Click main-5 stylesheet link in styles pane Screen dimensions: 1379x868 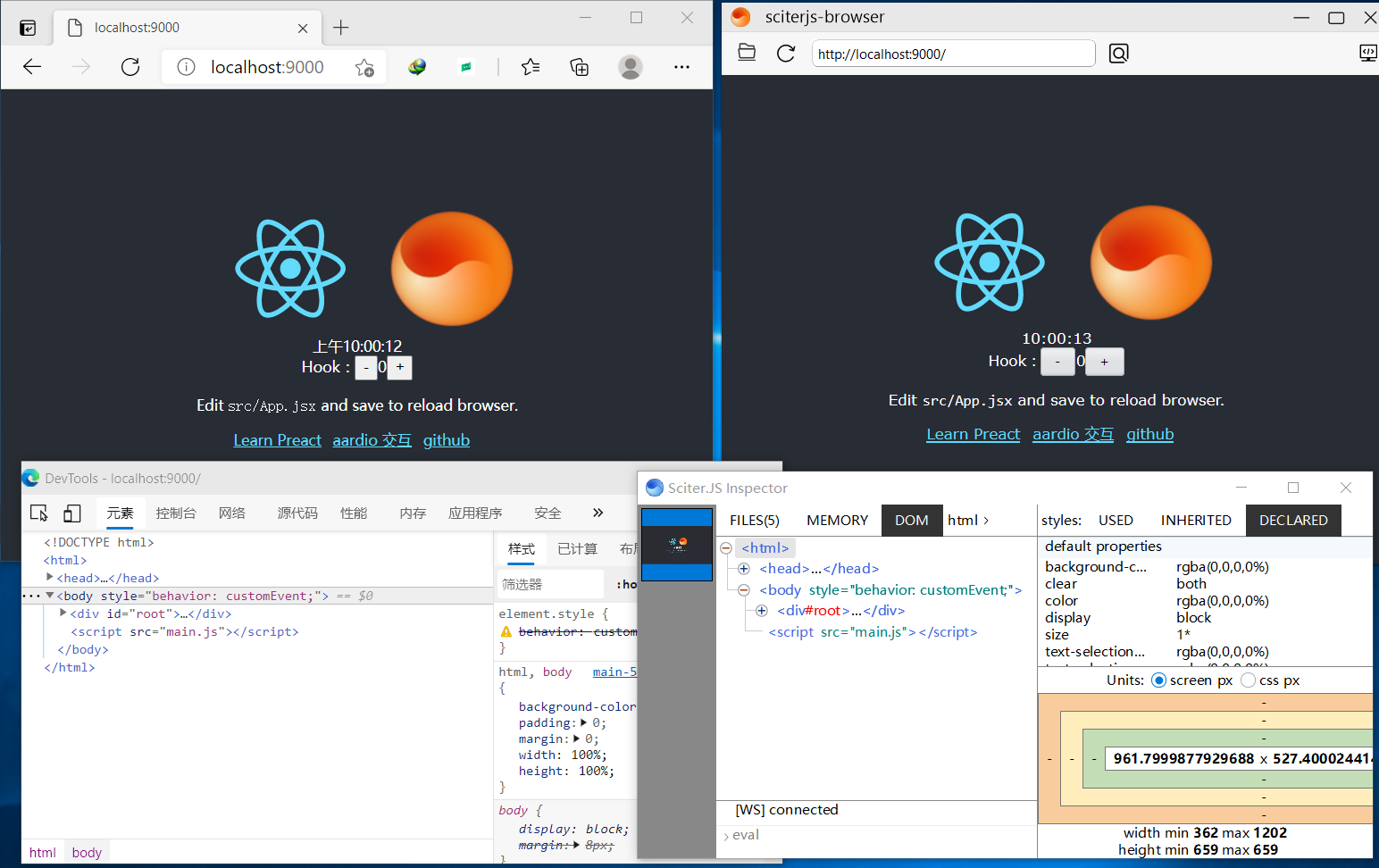[614, 672]
